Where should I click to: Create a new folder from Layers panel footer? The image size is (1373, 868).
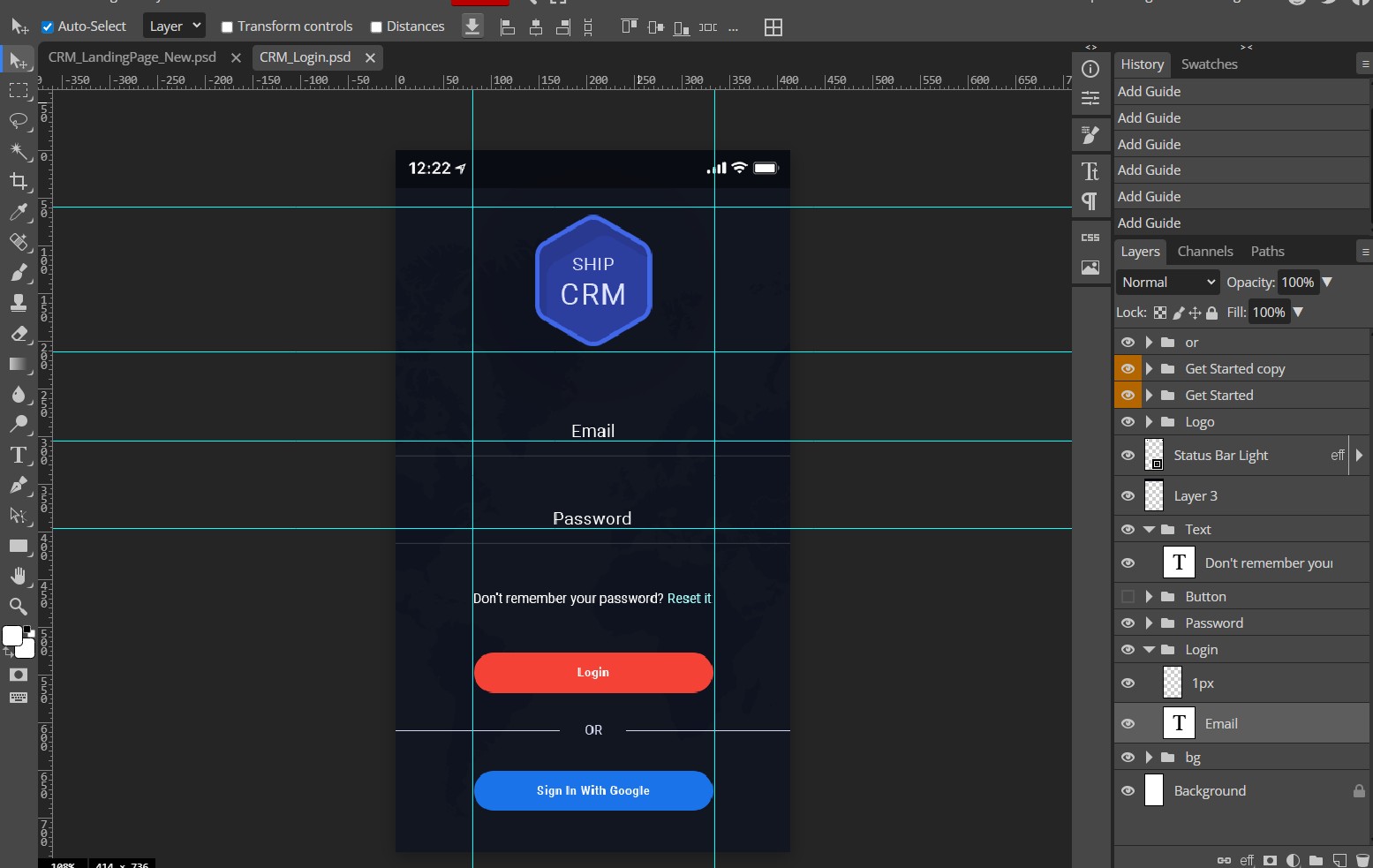(x=1316, y=860)
